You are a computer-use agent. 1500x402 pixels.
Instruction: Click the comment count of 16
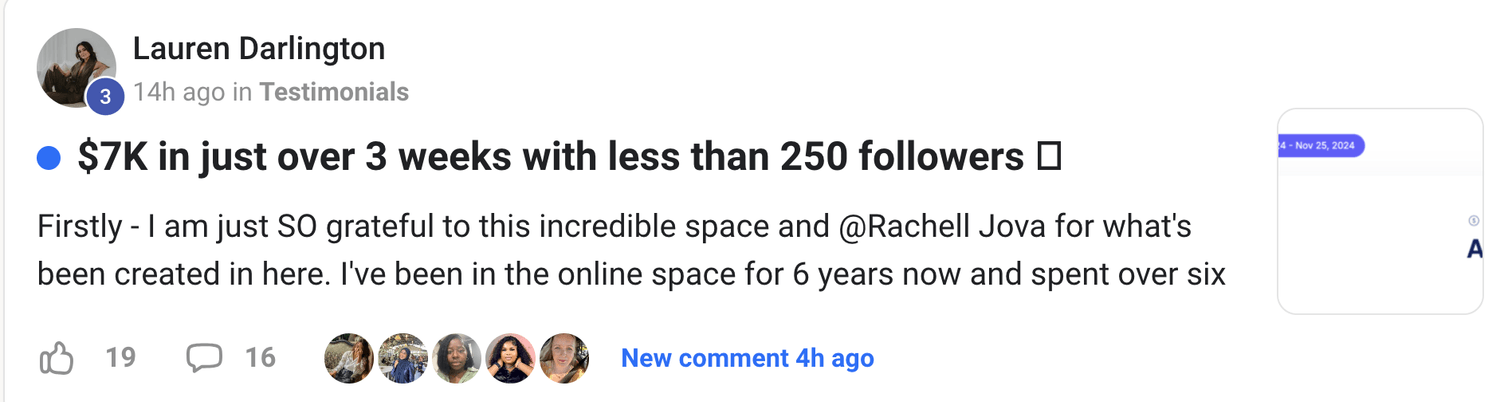point(260,358)
